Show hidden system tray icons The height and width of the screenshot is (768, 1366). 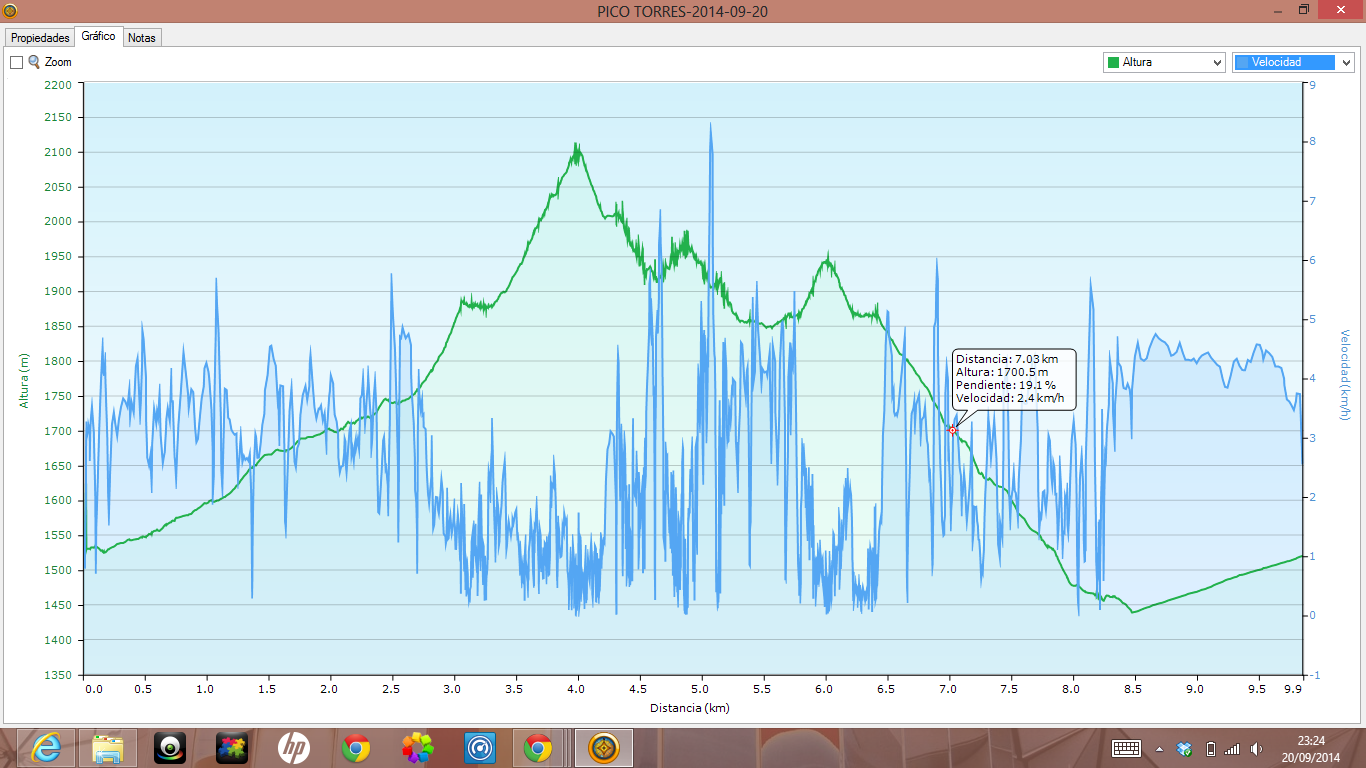point(1159,748)
